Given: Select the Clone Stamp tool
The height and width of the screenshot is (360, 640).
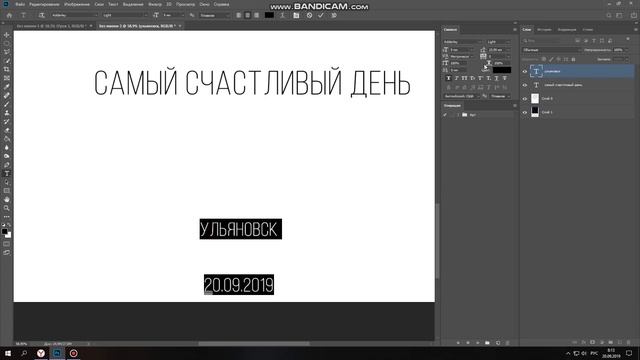Looking at the screenshot, I should pos(7,113).
